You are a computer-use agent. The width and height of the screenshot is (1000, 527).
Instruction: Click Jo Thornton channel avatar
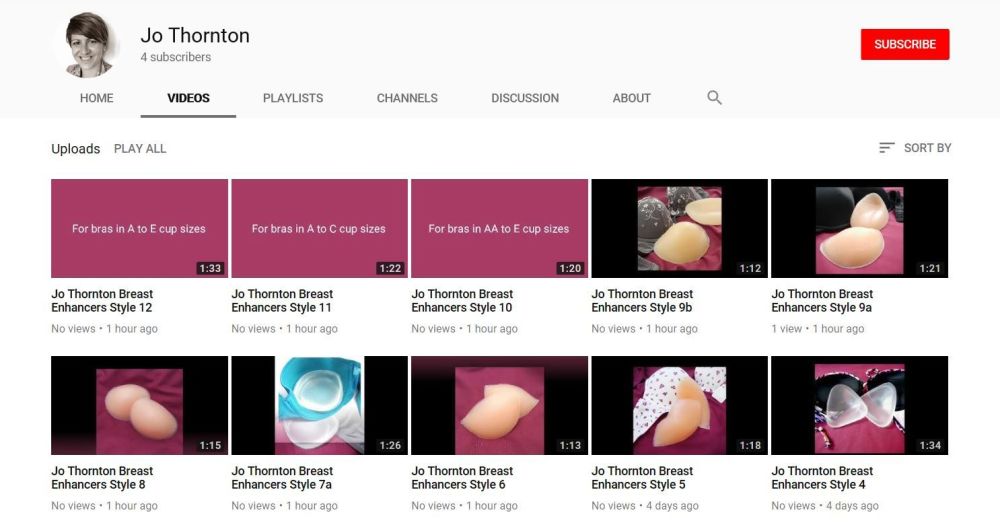click(x=89, y=45)
